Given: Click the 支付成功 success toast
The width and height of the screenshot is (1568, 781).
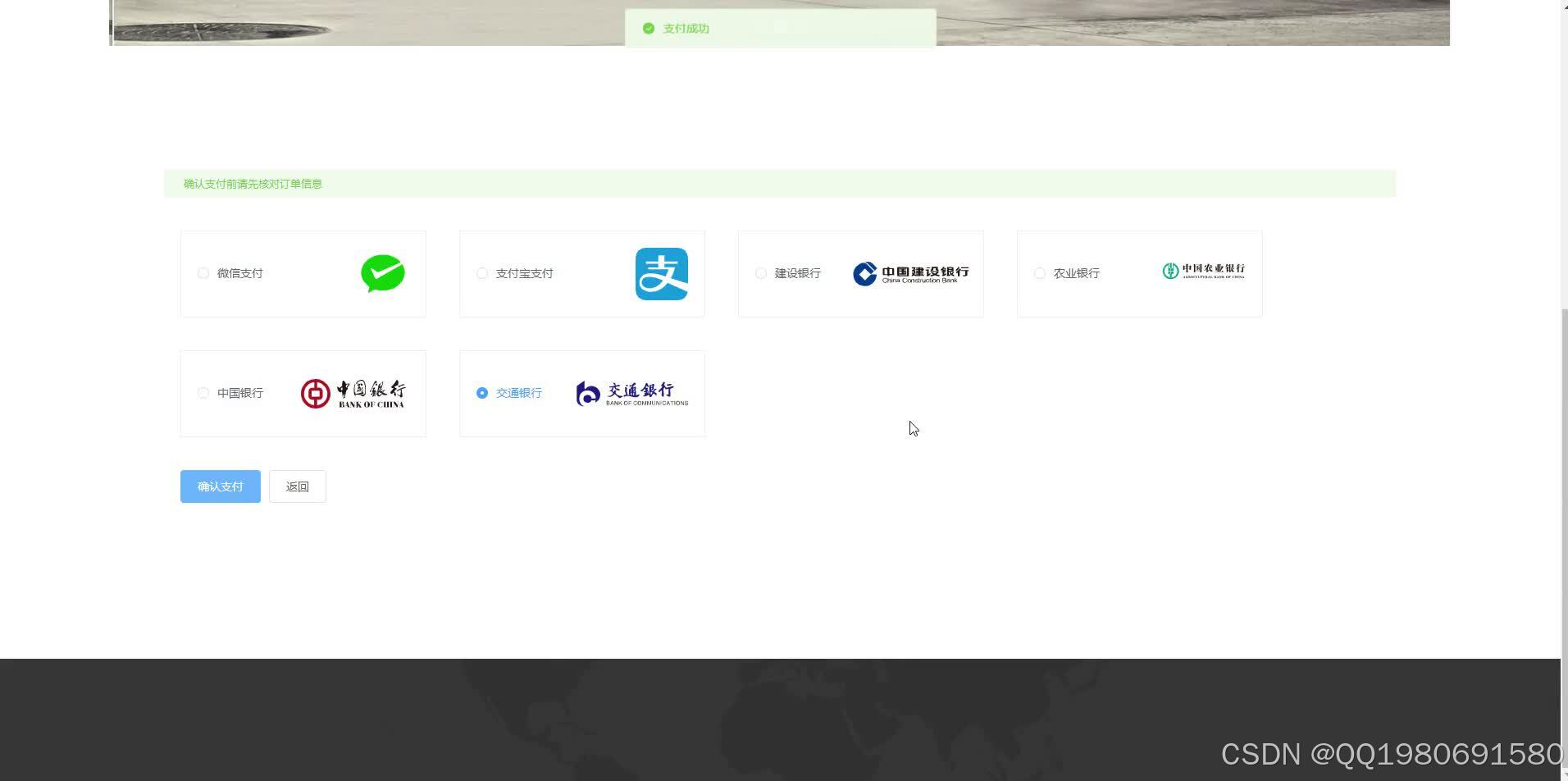Looking at the screenshot, I should pyautogui.click(x=779, y=28).
